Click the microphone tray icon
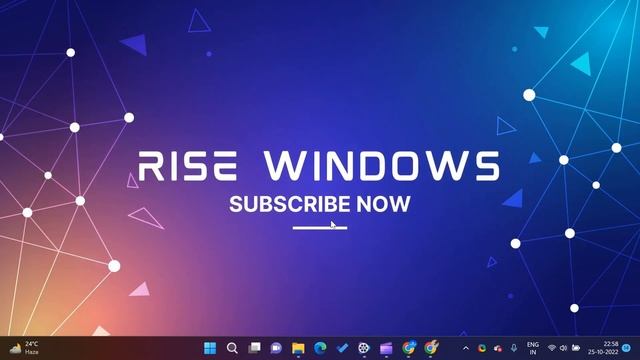Image resolution: width=640 pixels, height=360 pixels. (x=514, y=348)
